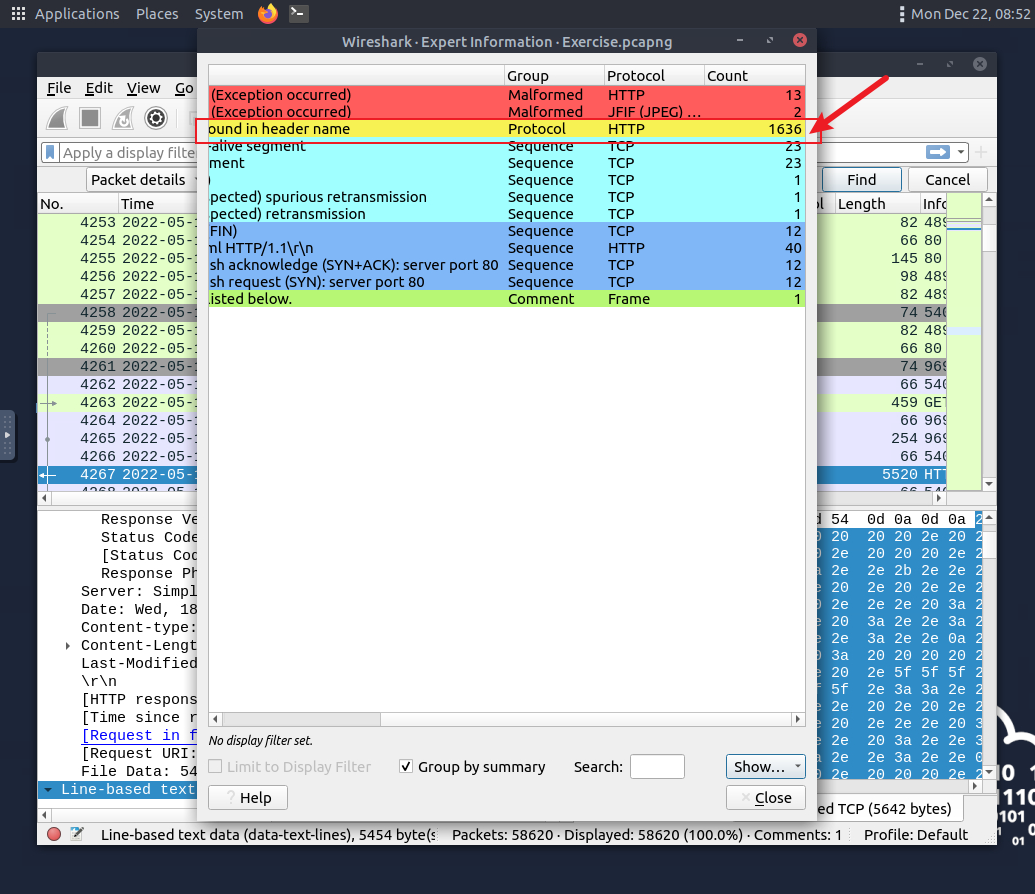
Task: Click the Close button in Expert Information
Action: (x=766, y=798)
